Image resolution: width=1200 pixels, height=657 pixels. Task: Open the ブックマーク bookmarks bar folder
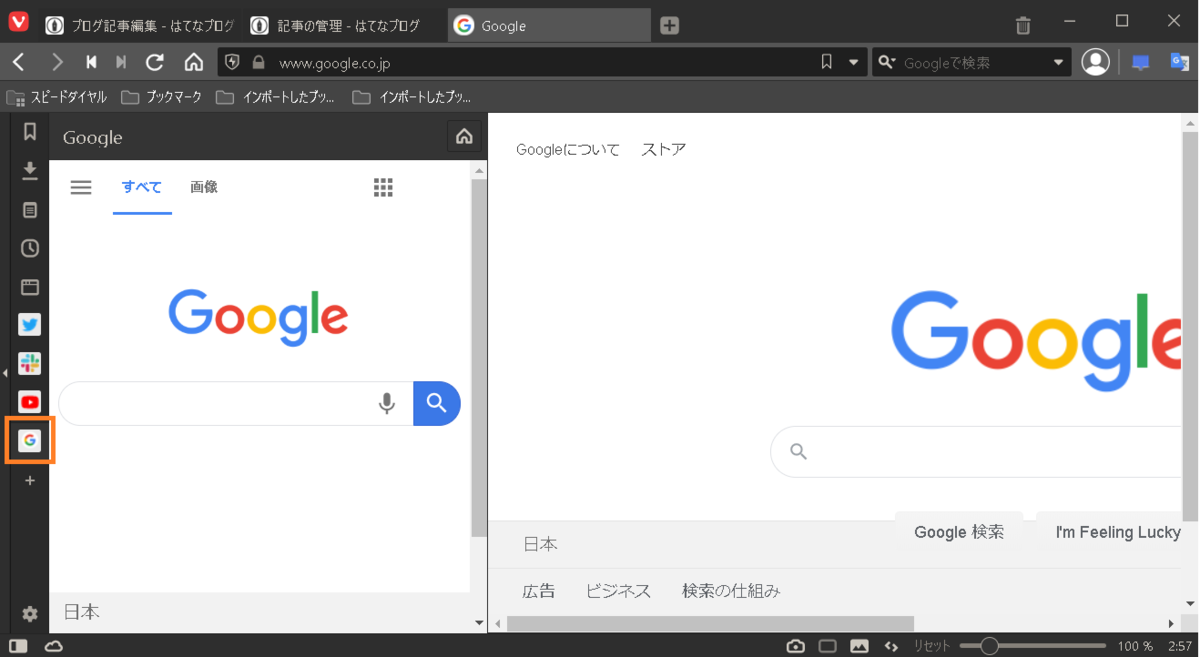click(x=161, y=97)
